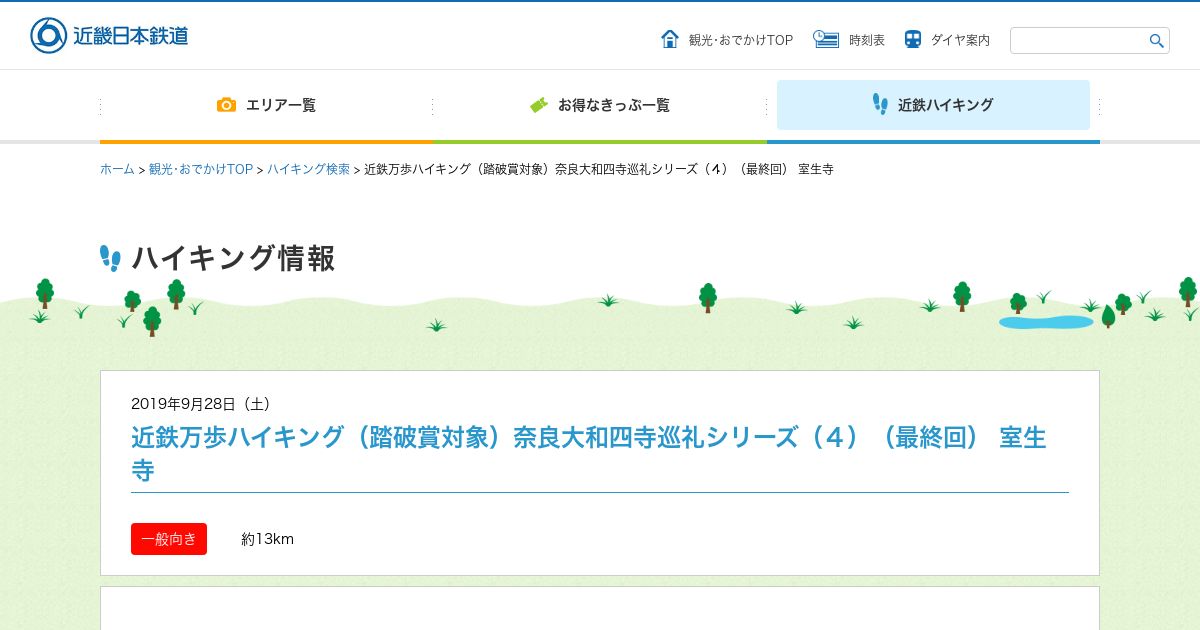Click the 約13km distance text
This screenshot has width=1200, height=630.
[x=267, y=539]
